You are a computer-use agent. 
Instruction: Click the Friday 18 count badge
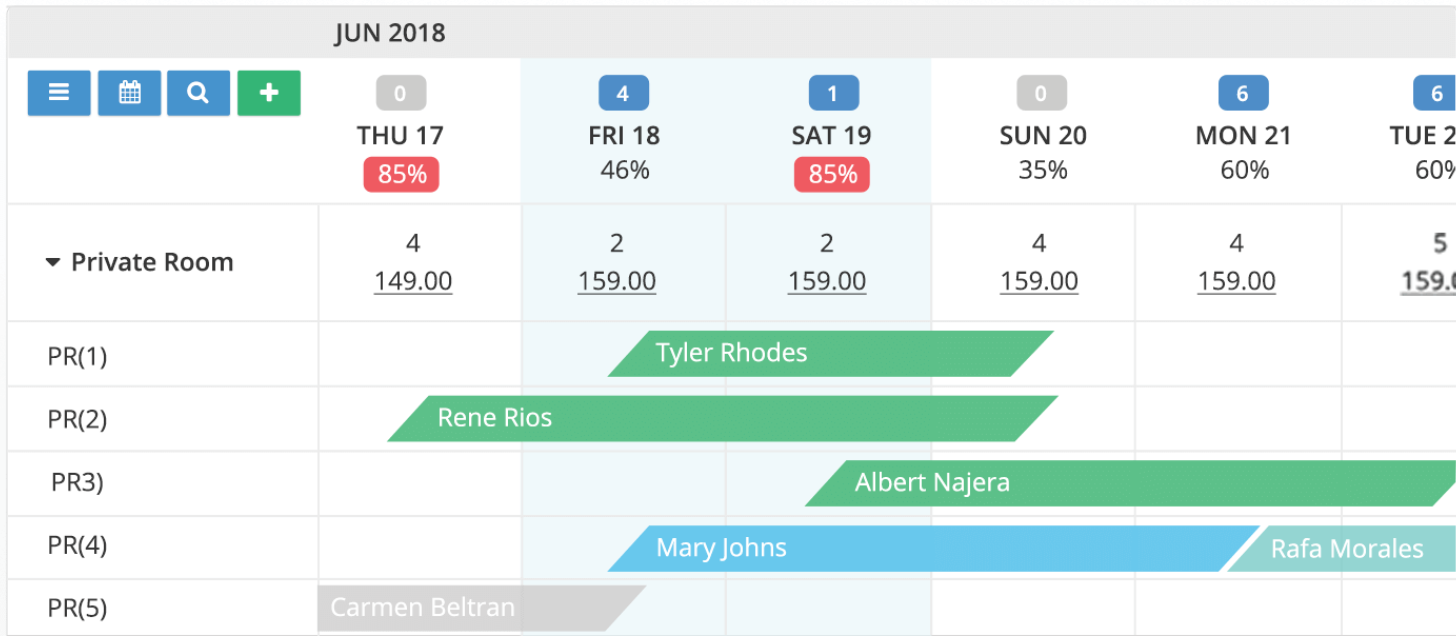click(623, 94)
